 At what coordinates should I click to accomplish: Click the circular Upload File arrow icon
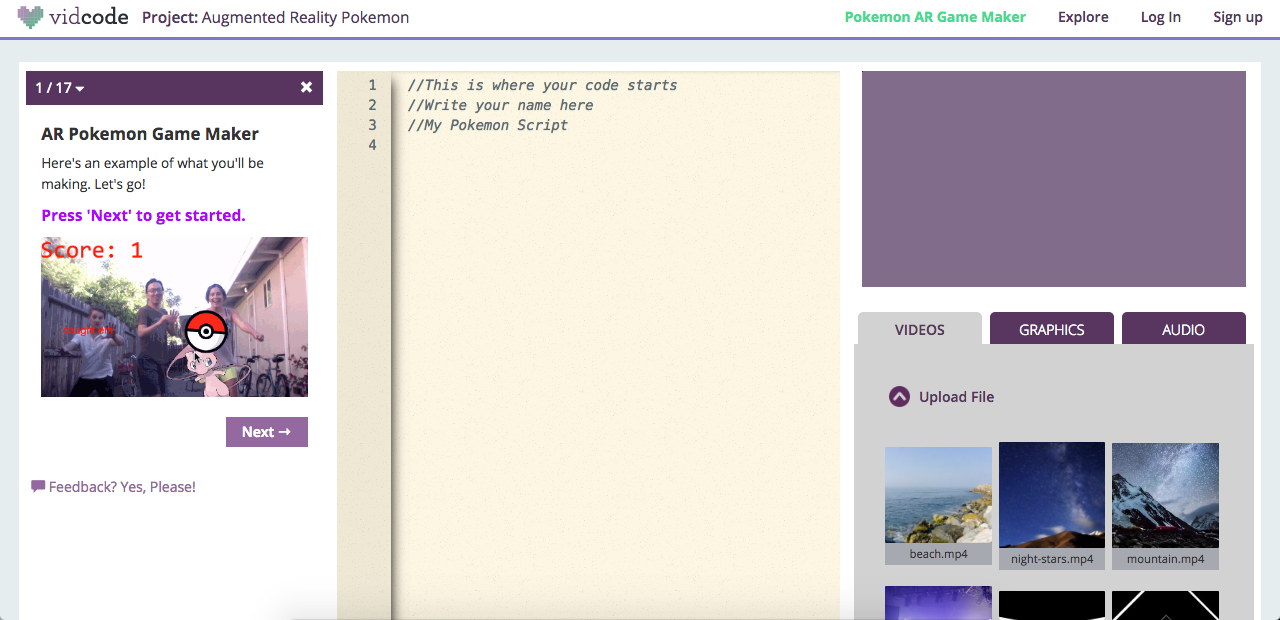(898, 397)
